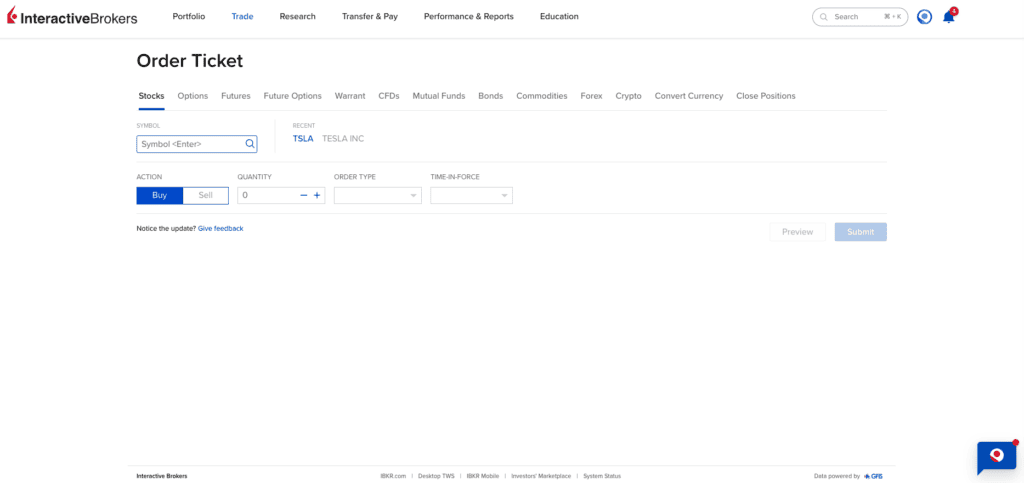Open the notifications bell icon
Image resolution: width=1024 pixels, height=483 pixels.
click(x=949, y=17)
